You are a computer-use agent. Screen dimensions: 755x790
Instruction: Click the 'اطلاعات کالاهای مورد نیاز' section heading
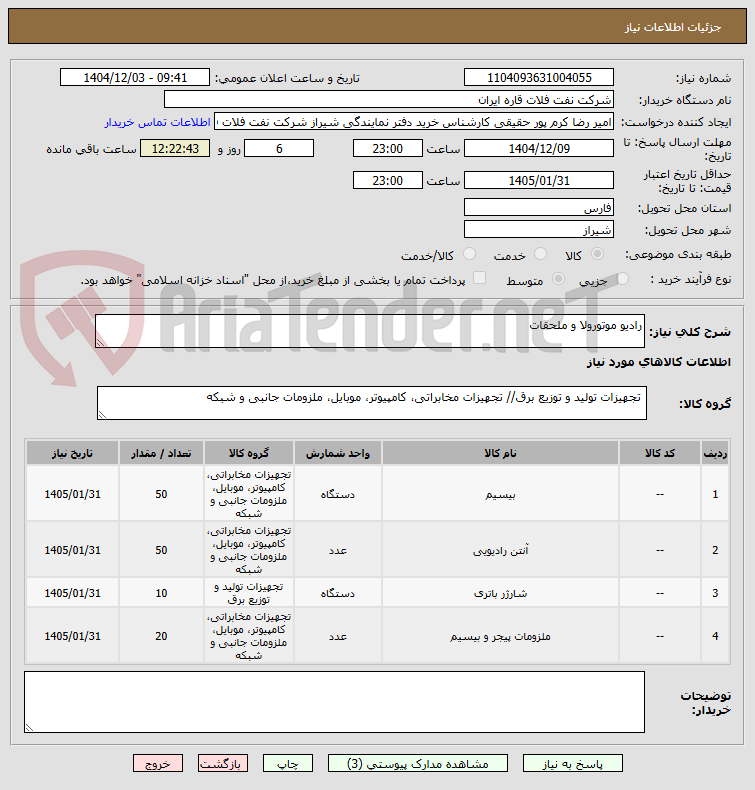click(x=659, y=362)
